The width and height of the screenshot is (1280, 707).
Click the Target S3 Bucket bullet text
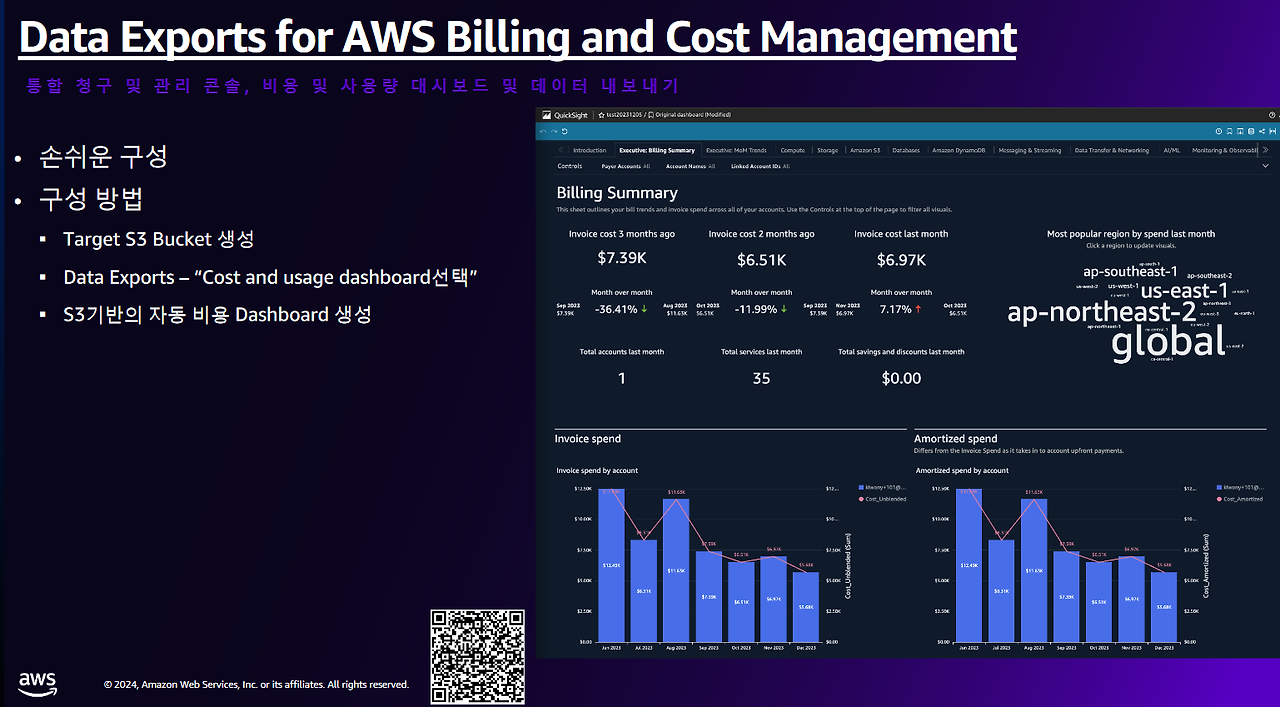coord(158,239)
